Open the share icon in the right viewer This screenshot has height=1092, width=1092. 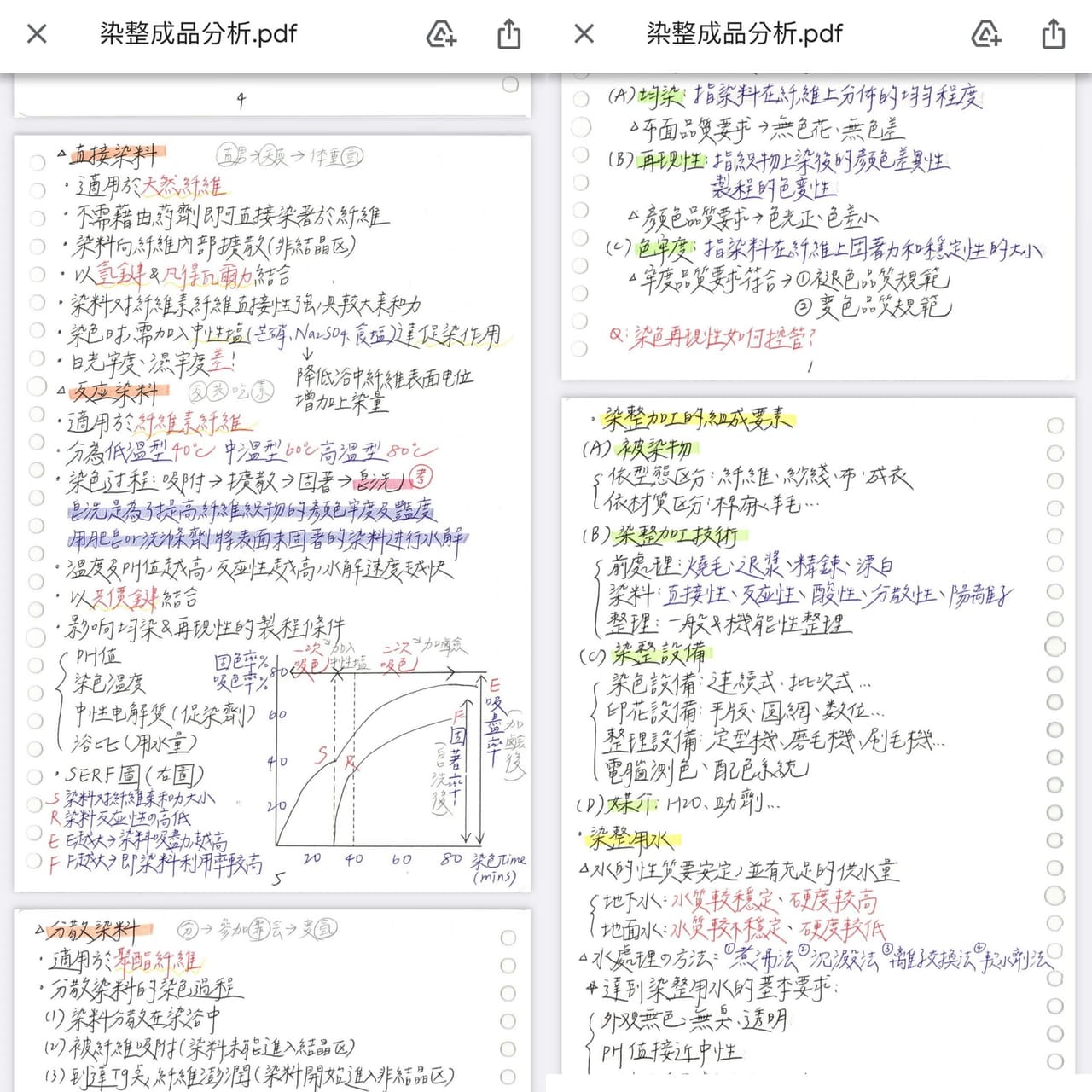1054,34
